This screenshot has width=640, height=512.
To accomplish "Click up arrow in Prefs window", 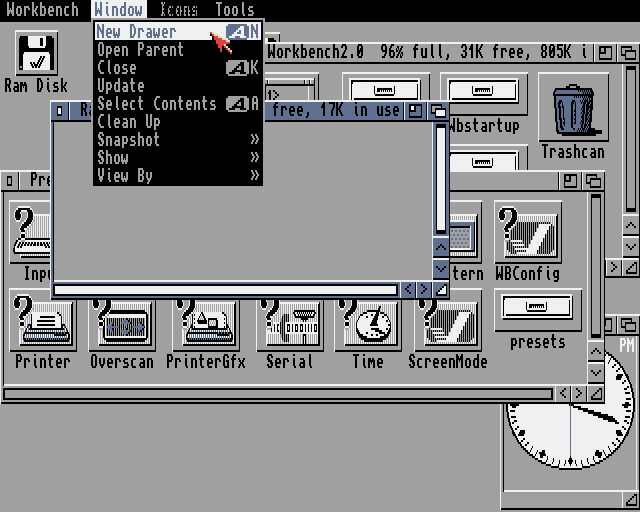I will (596, 351).
